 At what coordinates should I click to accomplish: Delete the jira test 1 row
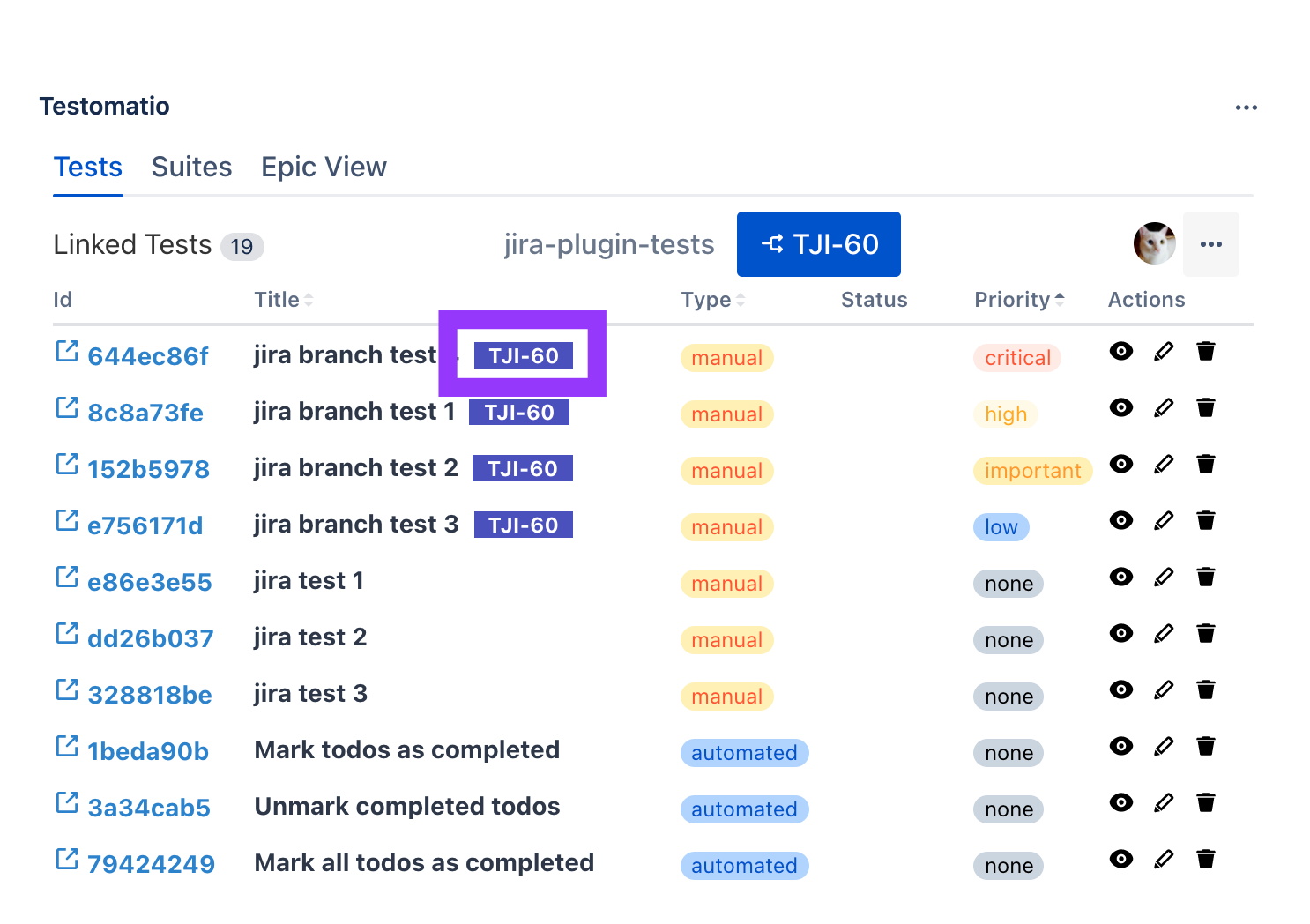(1206, 577)
